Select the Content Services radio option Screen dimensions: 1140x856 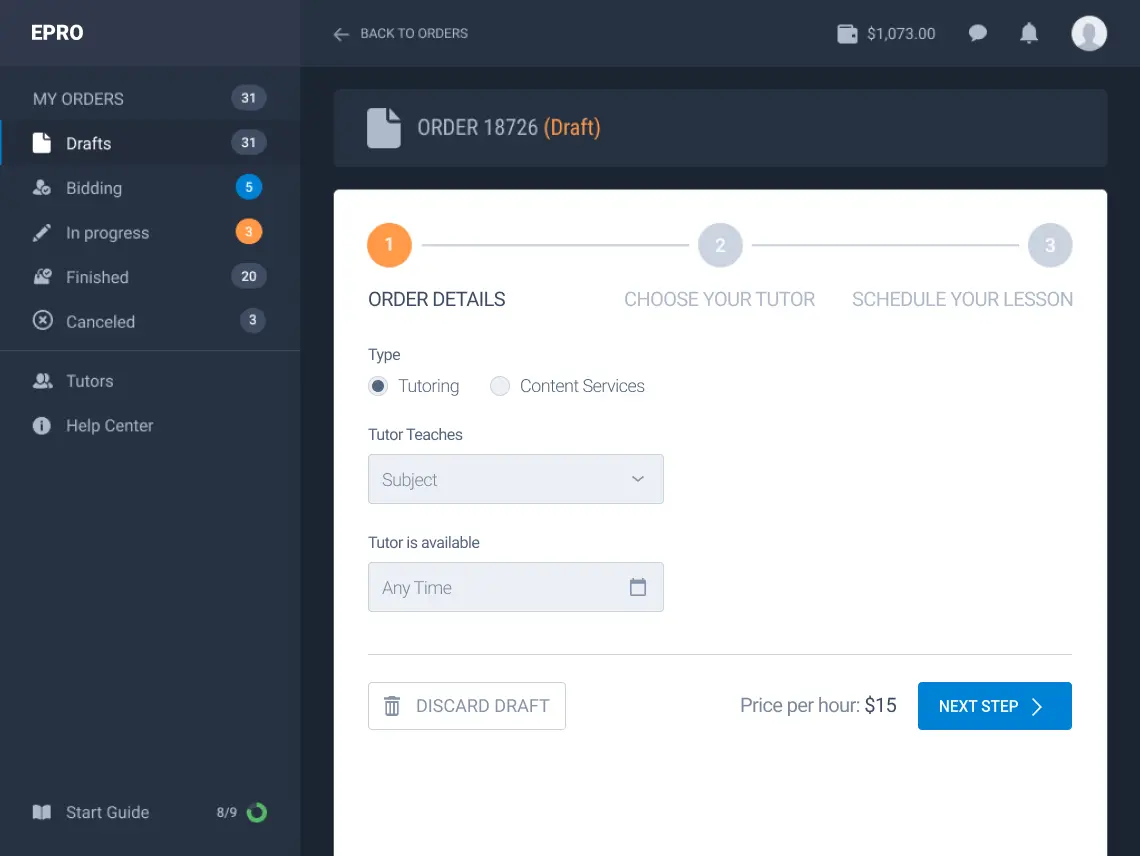coord(500,386)
